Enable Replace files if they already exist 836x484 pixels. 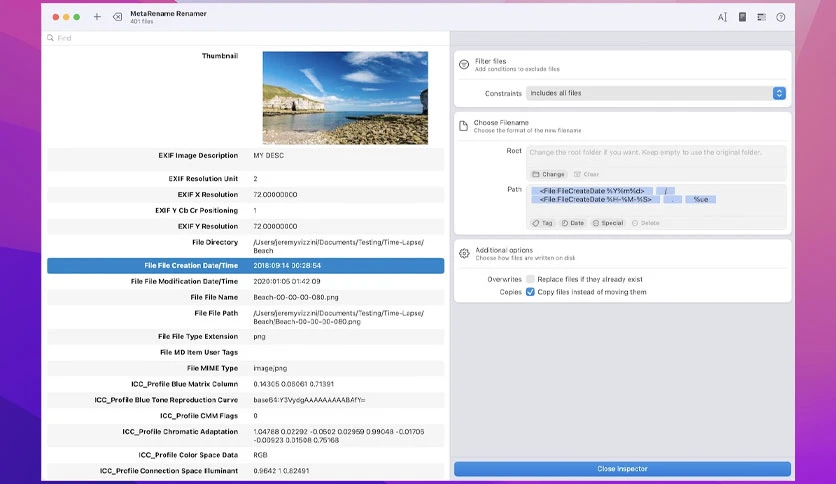coord(530,279)
